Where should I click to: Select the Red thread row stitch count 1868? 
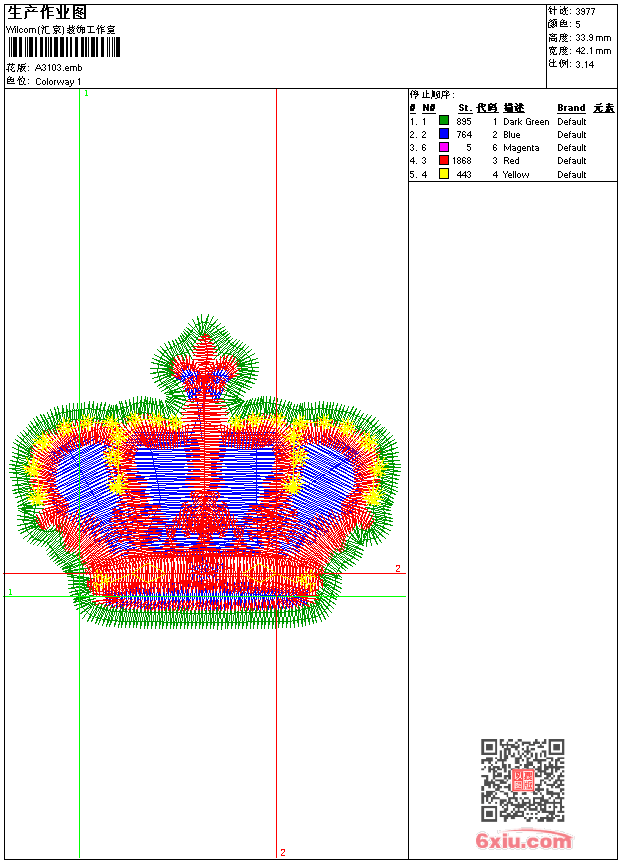coord(461,160)
